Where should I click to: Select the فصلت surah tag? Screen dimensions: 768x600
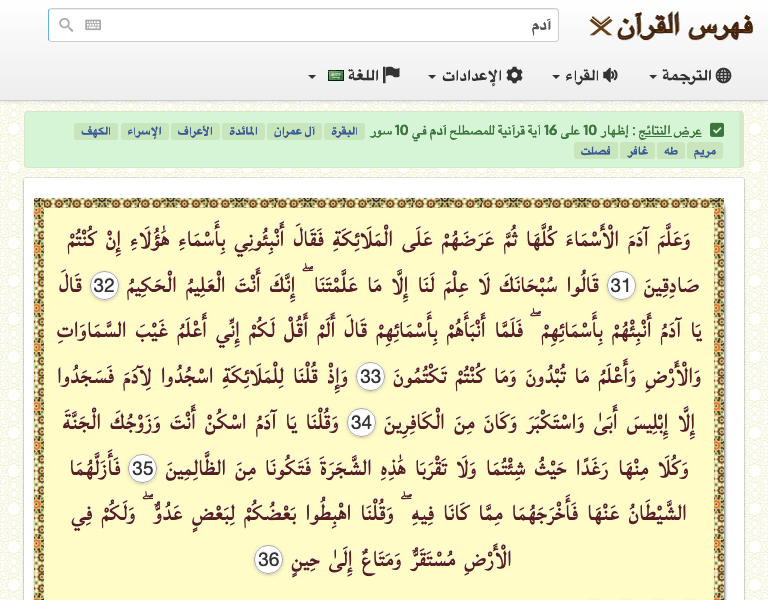point(596,152)
